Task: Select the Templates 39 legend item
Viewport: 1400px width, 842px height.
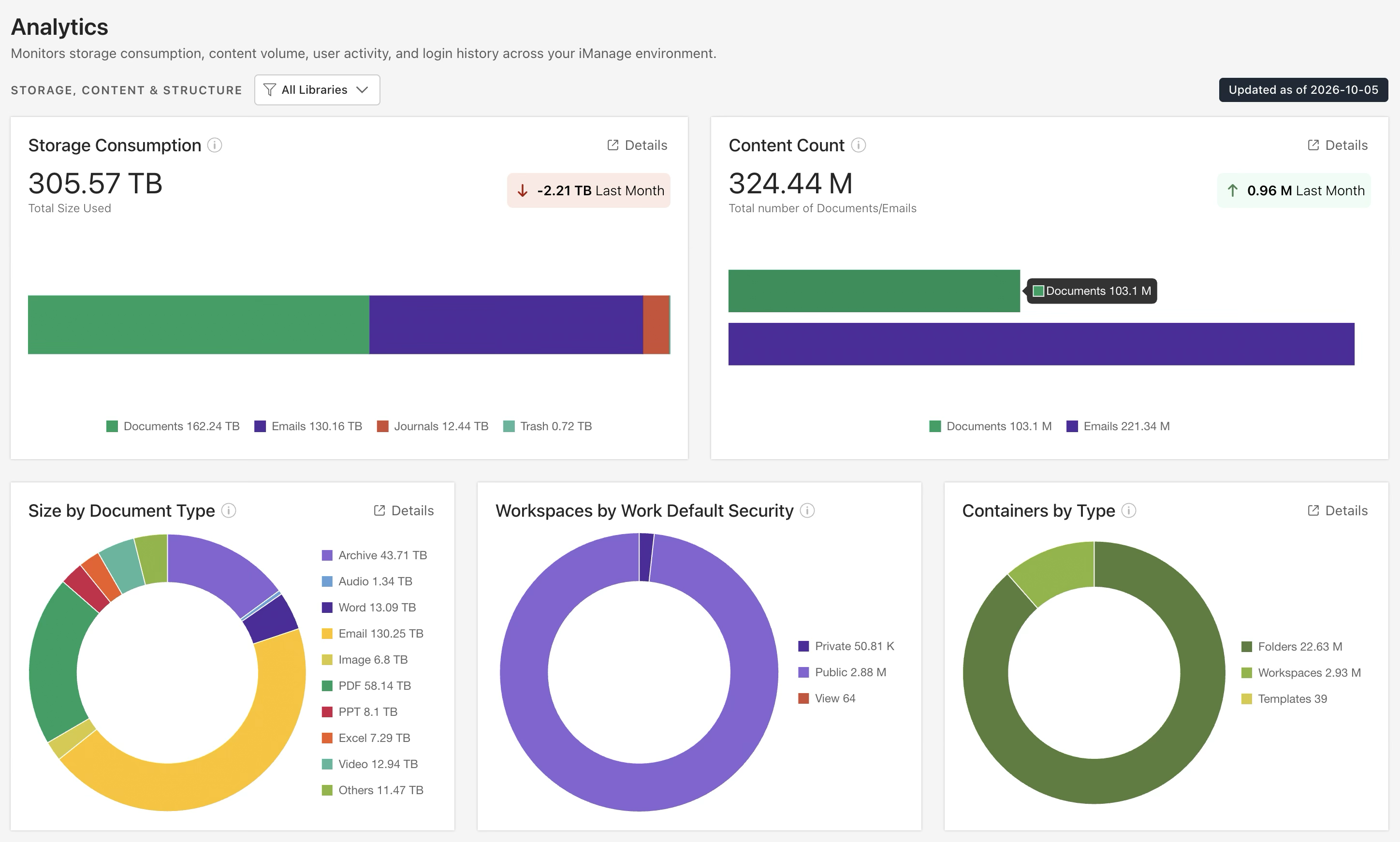Action: pyautogui.click(x=1285, y=699)
